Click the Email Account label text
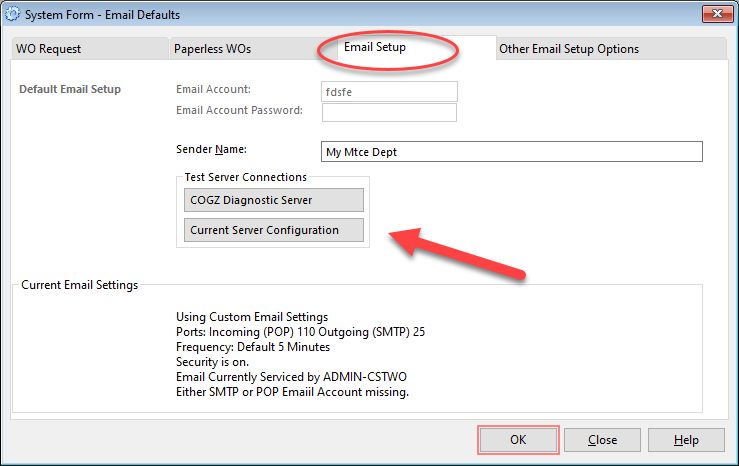This screenshot has width=739, height=466. [x=213, y=89]
